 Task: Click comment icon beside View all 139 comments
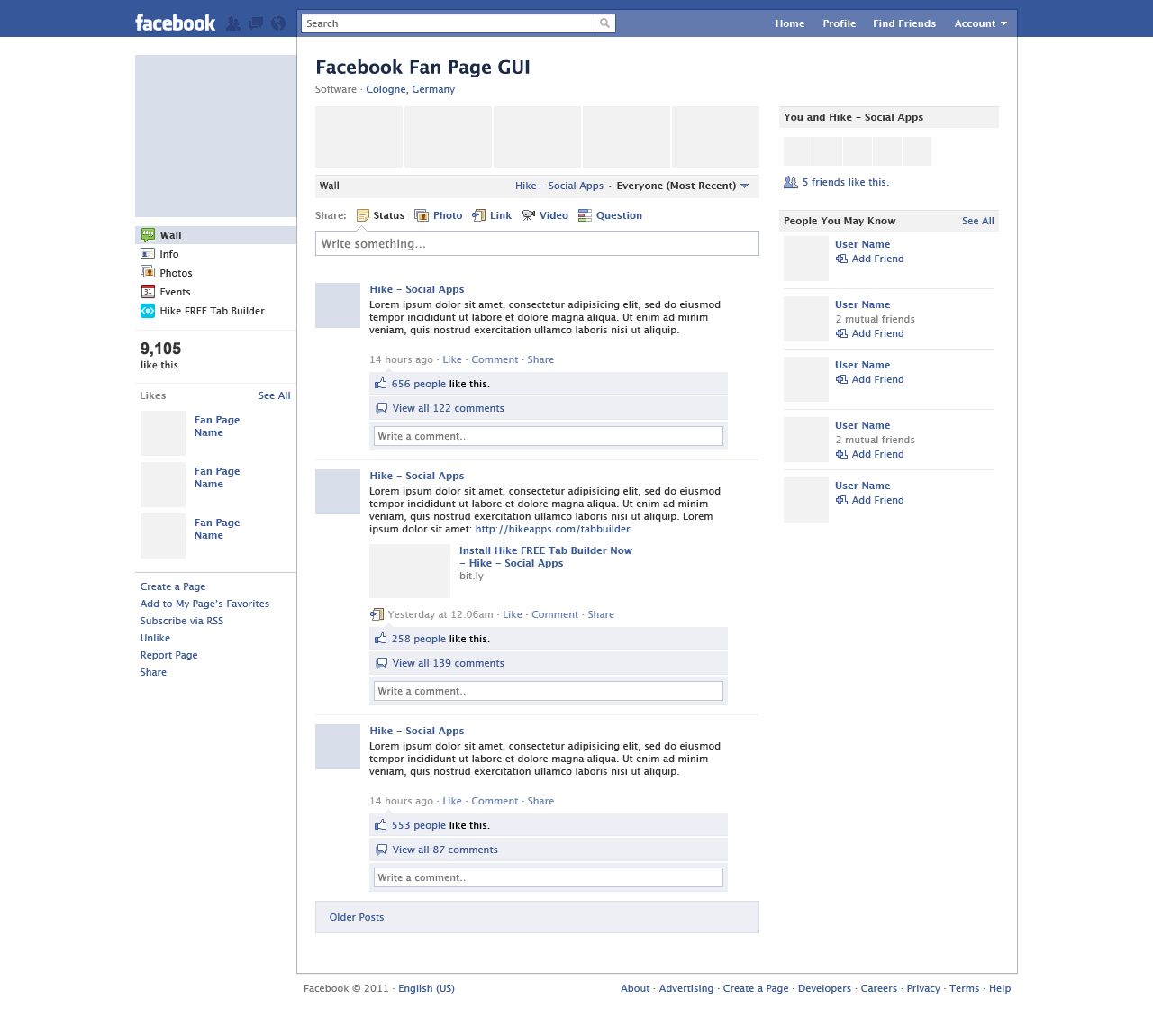382,663
